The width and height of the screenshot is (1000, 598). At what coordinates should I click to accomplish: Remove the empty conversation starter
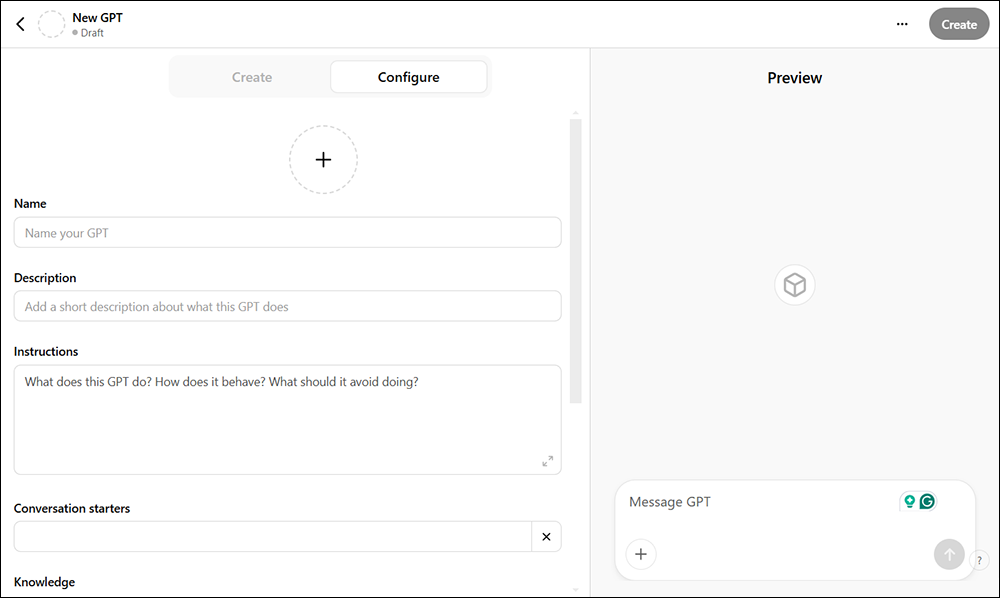[x=546, y=536]
